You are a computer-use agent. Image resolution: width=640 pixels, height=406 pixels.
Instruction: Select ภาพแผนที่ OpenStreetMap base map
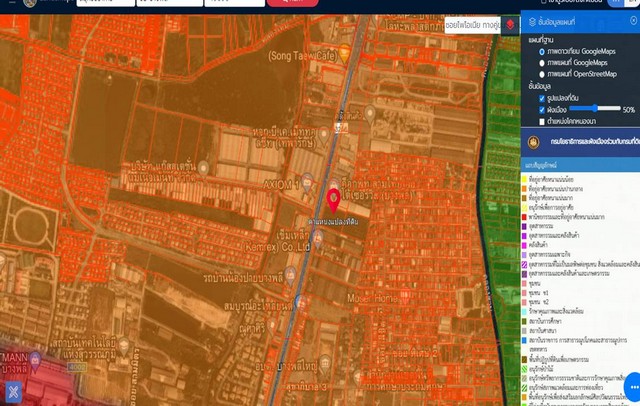[542, 75]
